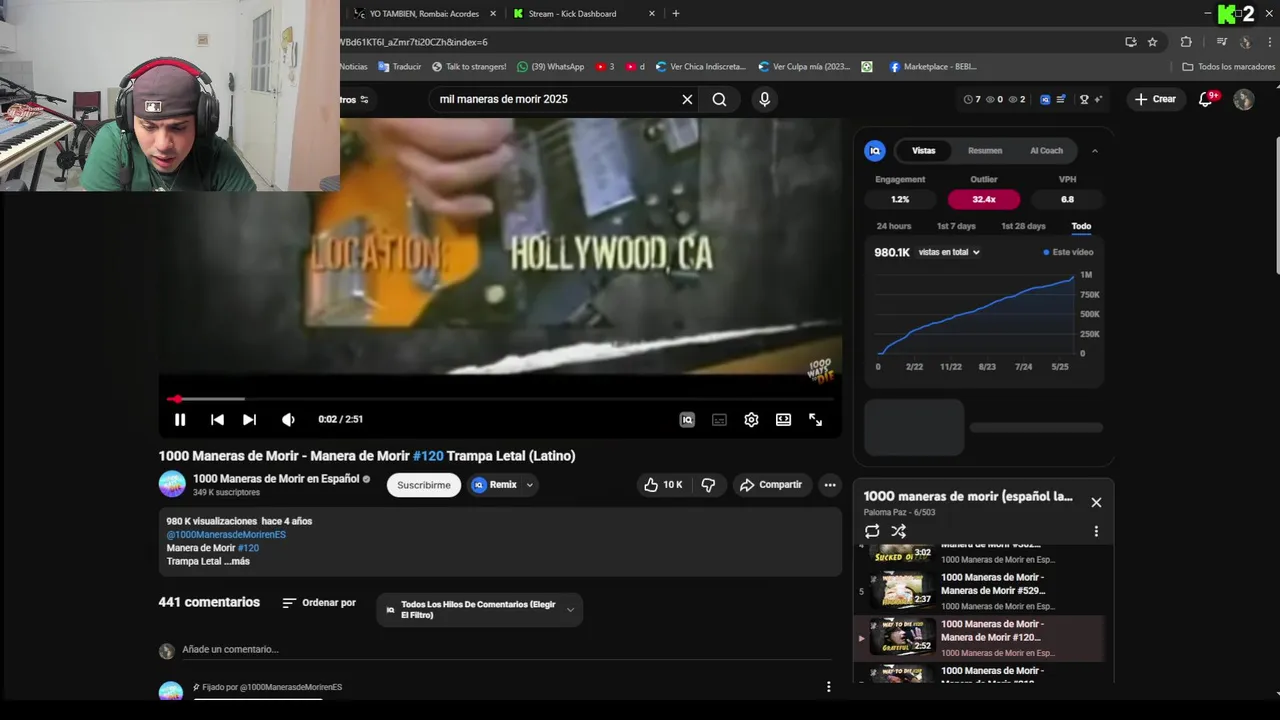
Task: Clear the search box text
Action: 687,99
